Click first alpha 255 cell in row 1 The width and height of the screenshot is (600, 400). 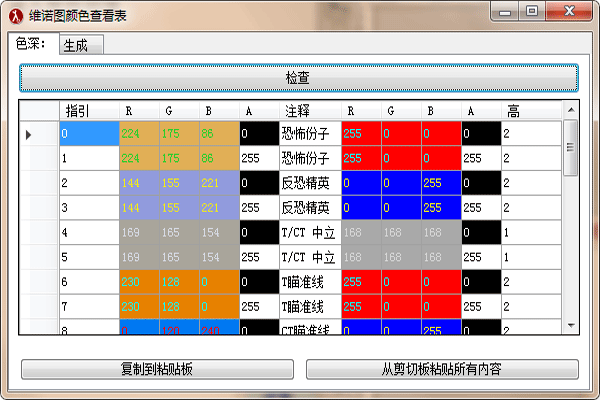pyautogui.click(x=259, y=158)
